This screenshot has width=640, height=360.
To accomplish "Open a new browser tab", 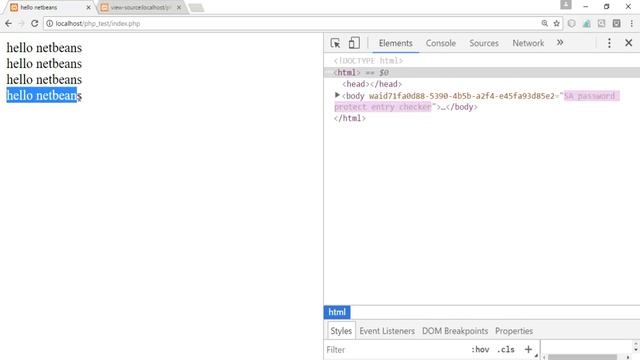I will [196, 8].
